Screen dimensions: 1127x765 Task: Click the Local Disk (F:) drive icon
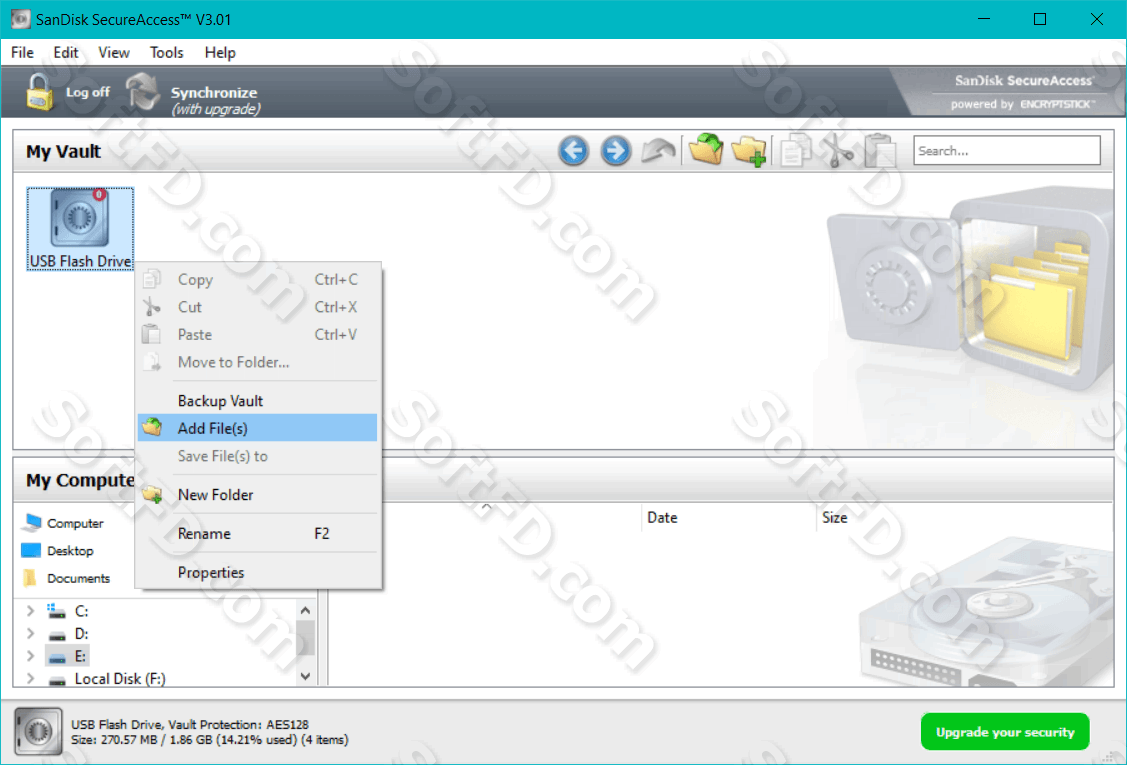57,680
